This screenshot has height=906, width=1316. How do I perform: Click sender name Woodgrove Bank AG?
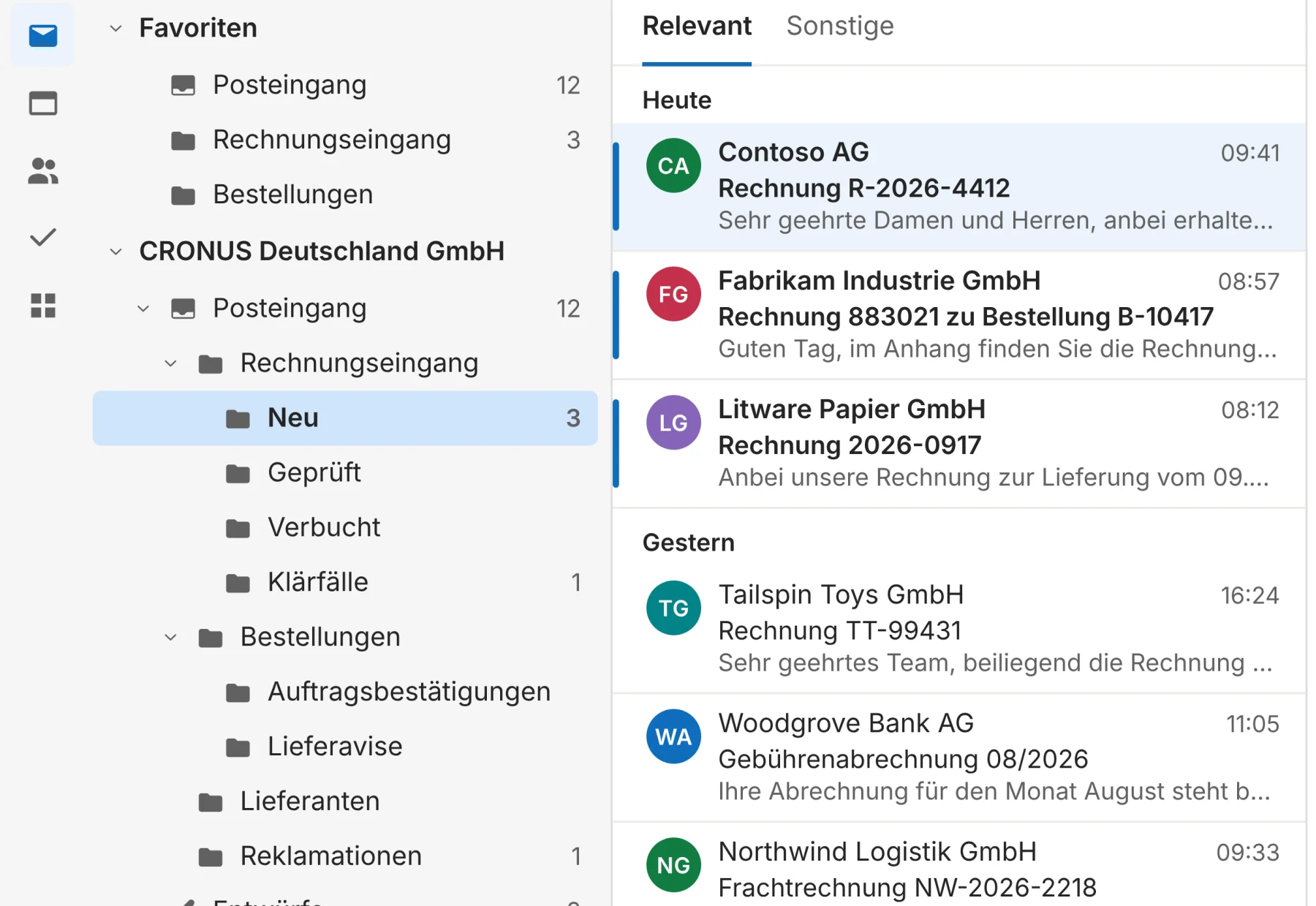(x=847, y=723)
